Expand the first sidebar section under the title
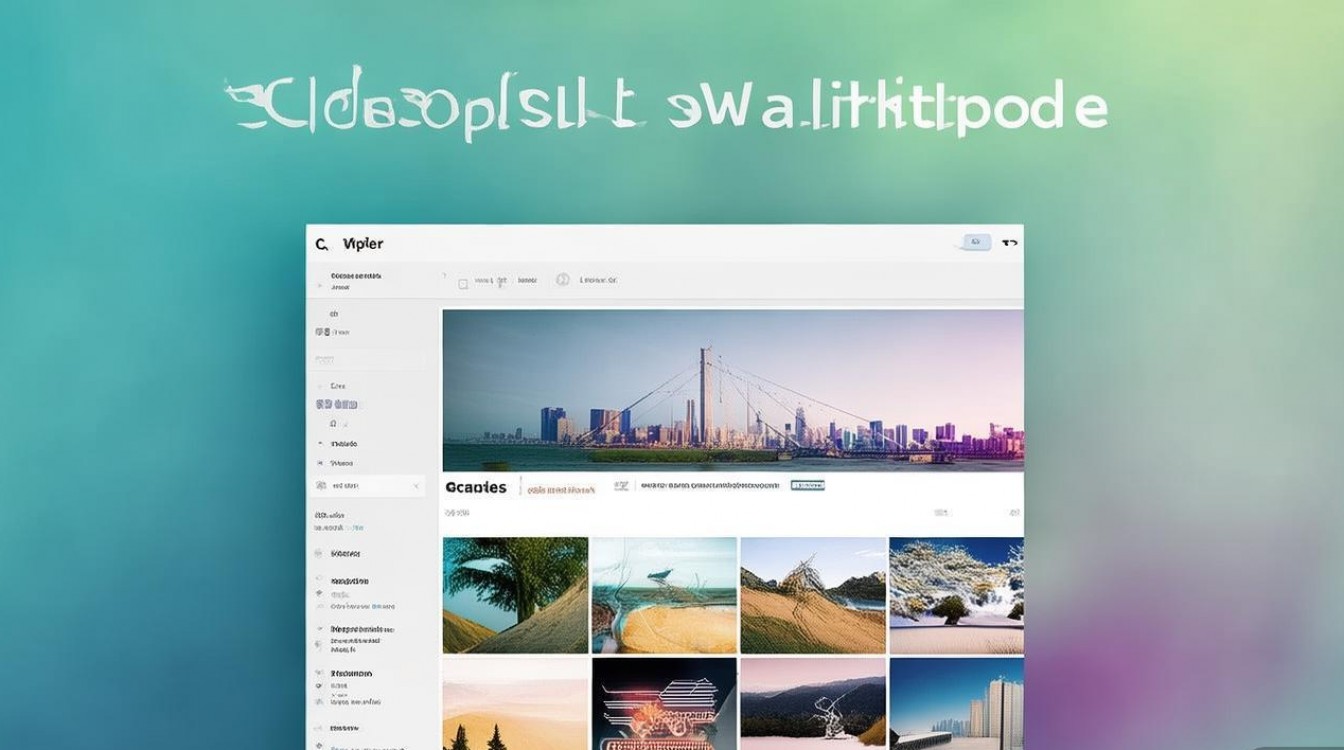Screen dimensions: 1344x750 pyautogui.click(x=355, y=280)
